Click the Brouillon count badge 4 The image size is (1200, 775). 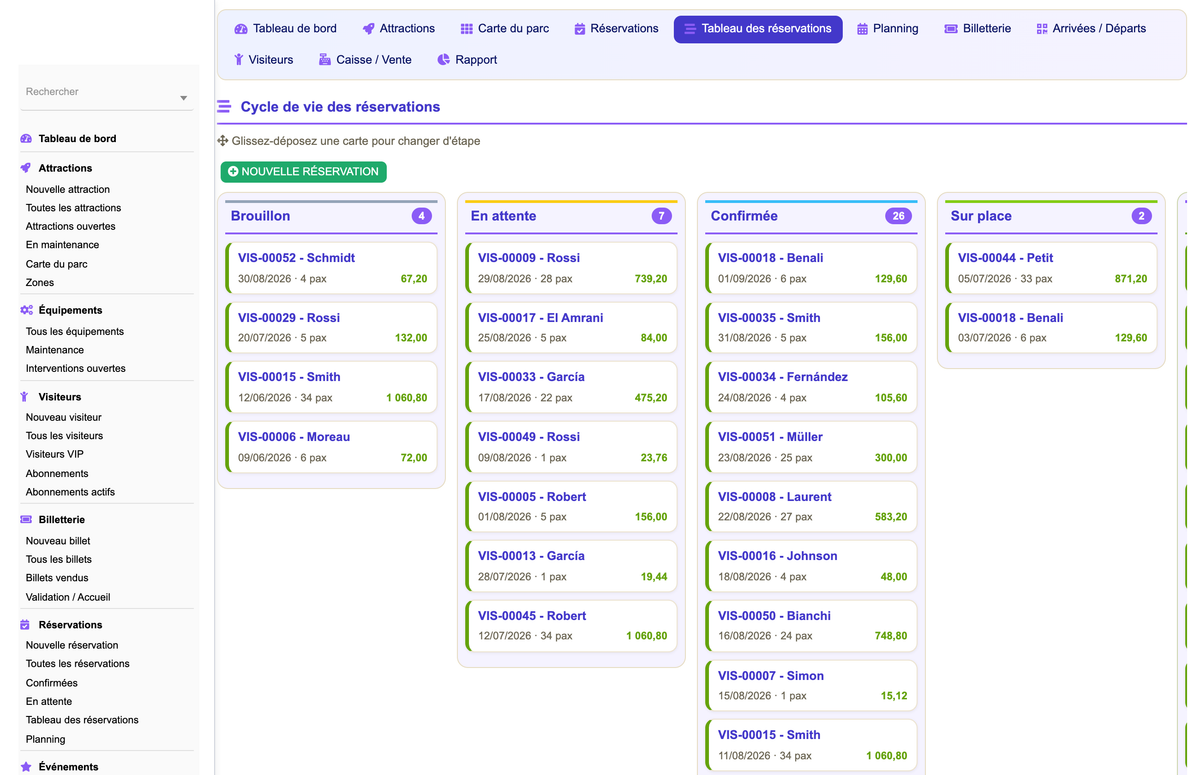click(422, 216)
